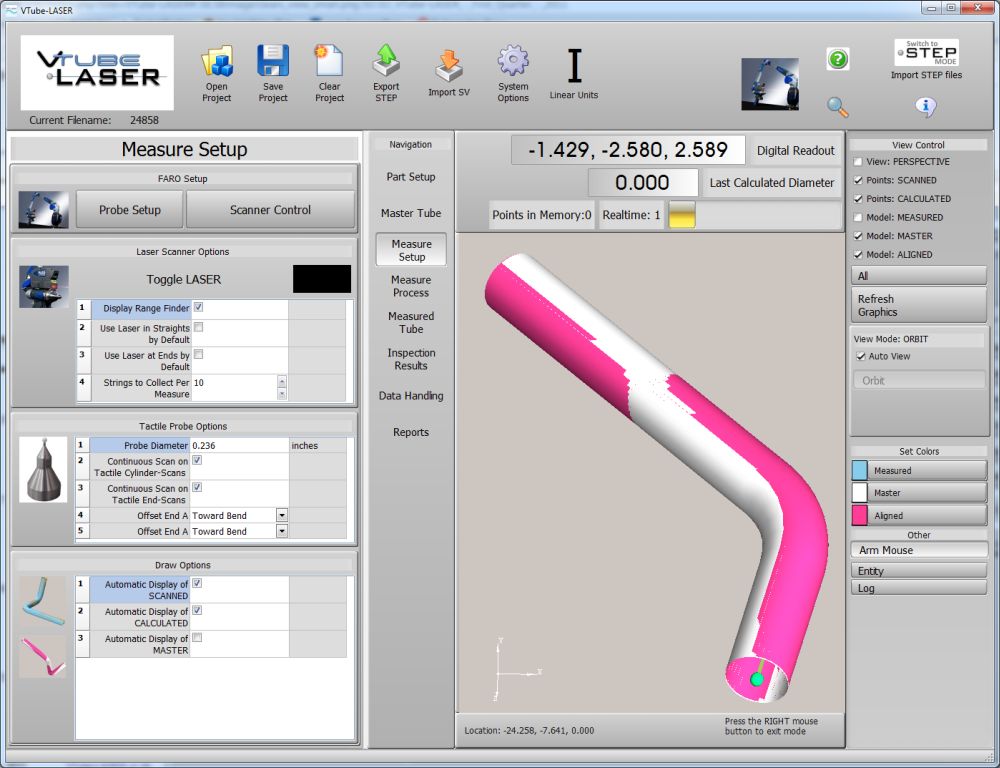Increase Strings to Collect Per Measure value
The height and width of the screenshot is (768, 1000).
[x=281, y=380]
